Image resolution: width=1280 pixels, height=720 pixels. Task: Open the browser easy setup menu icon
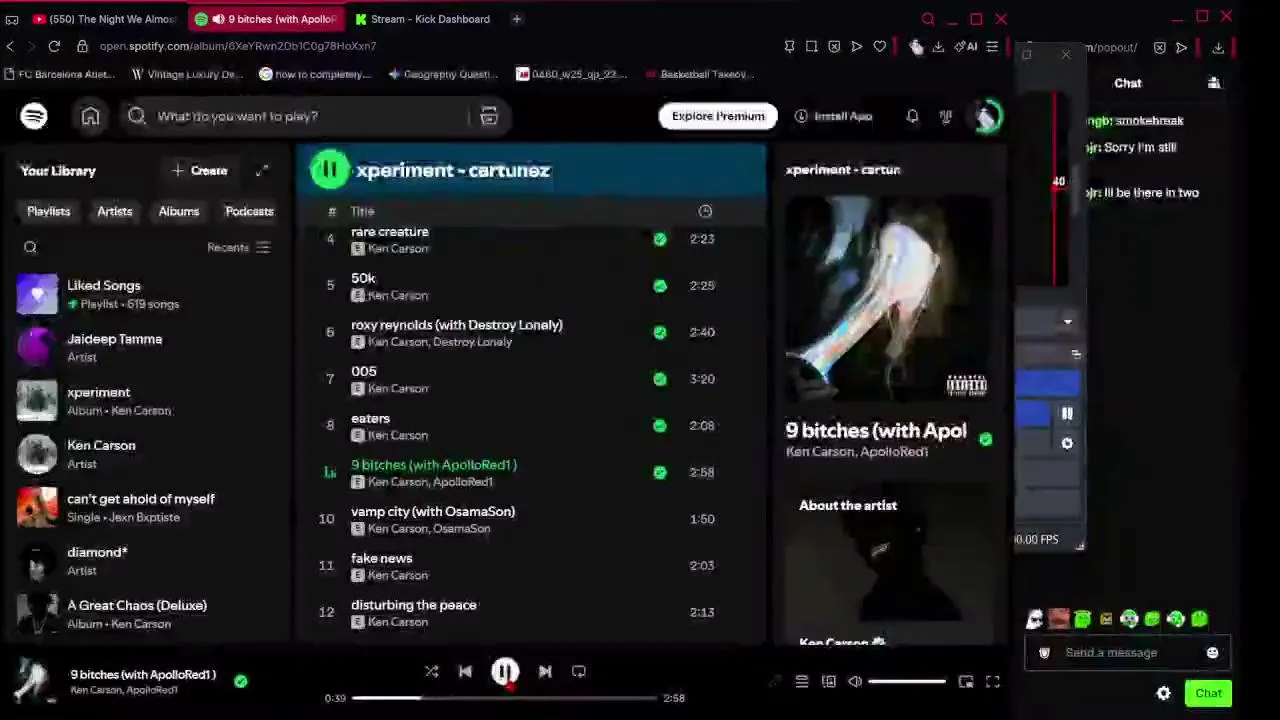(x=992, y=46)
